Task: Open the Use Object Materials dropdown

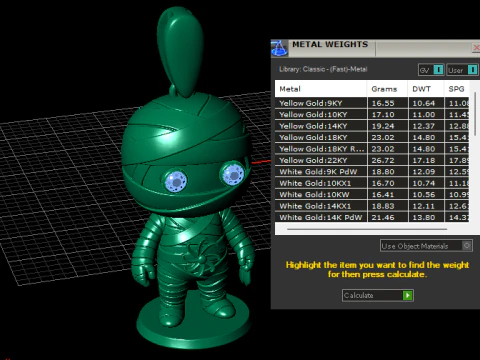Action: pos(426,246)
